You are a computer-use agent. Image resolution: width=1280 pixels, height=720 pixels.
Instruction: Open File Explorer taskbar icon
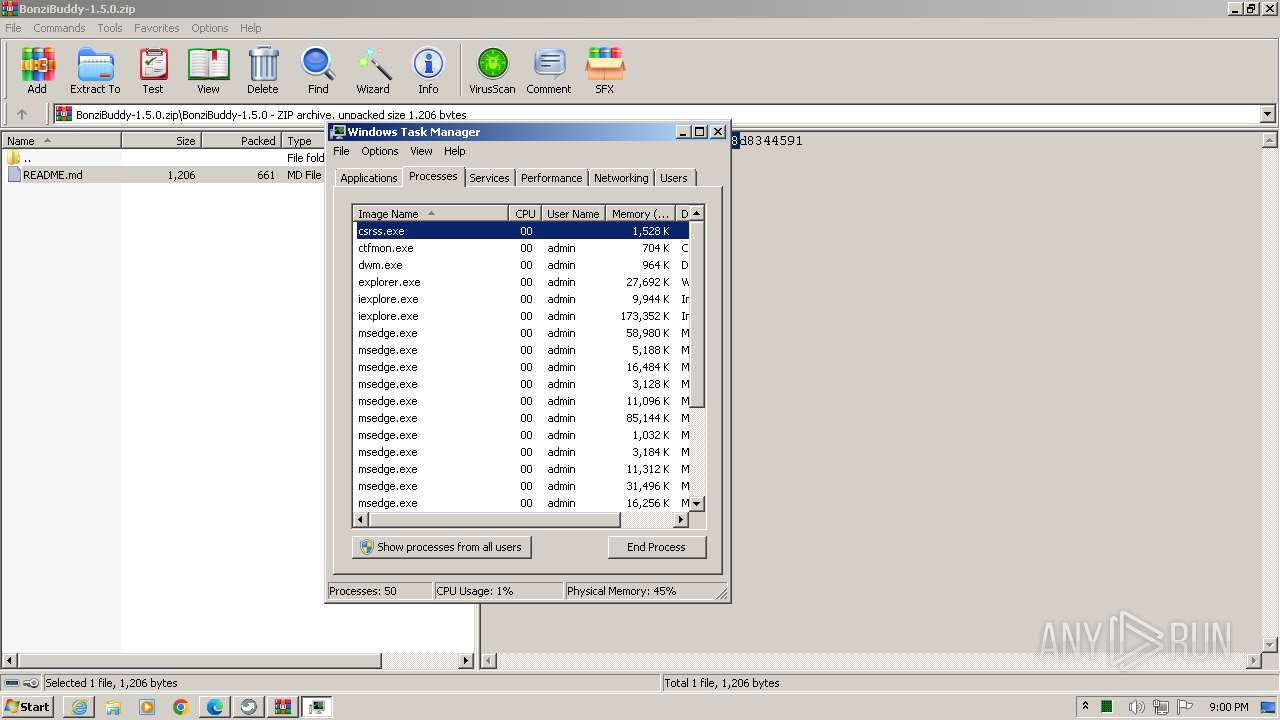[113, 707]
